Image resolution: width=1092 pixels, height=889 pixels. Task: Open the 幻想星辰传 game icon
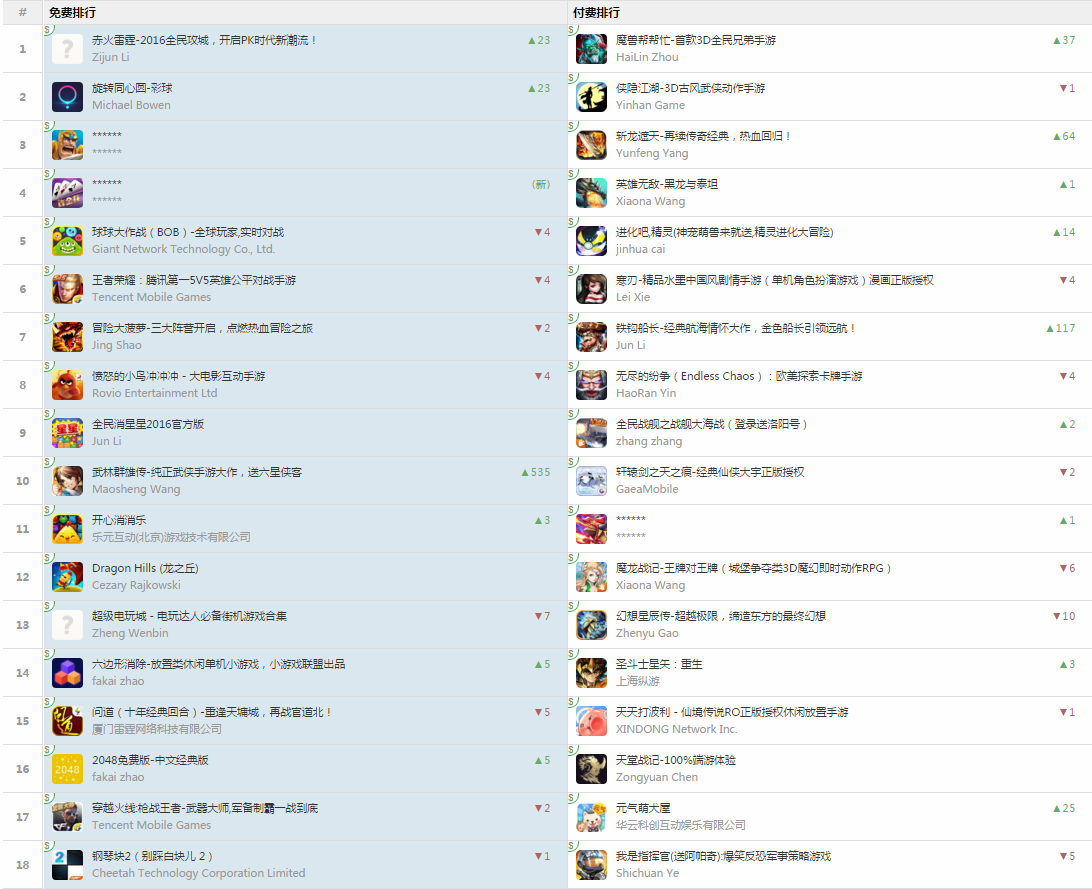point(591,625)
